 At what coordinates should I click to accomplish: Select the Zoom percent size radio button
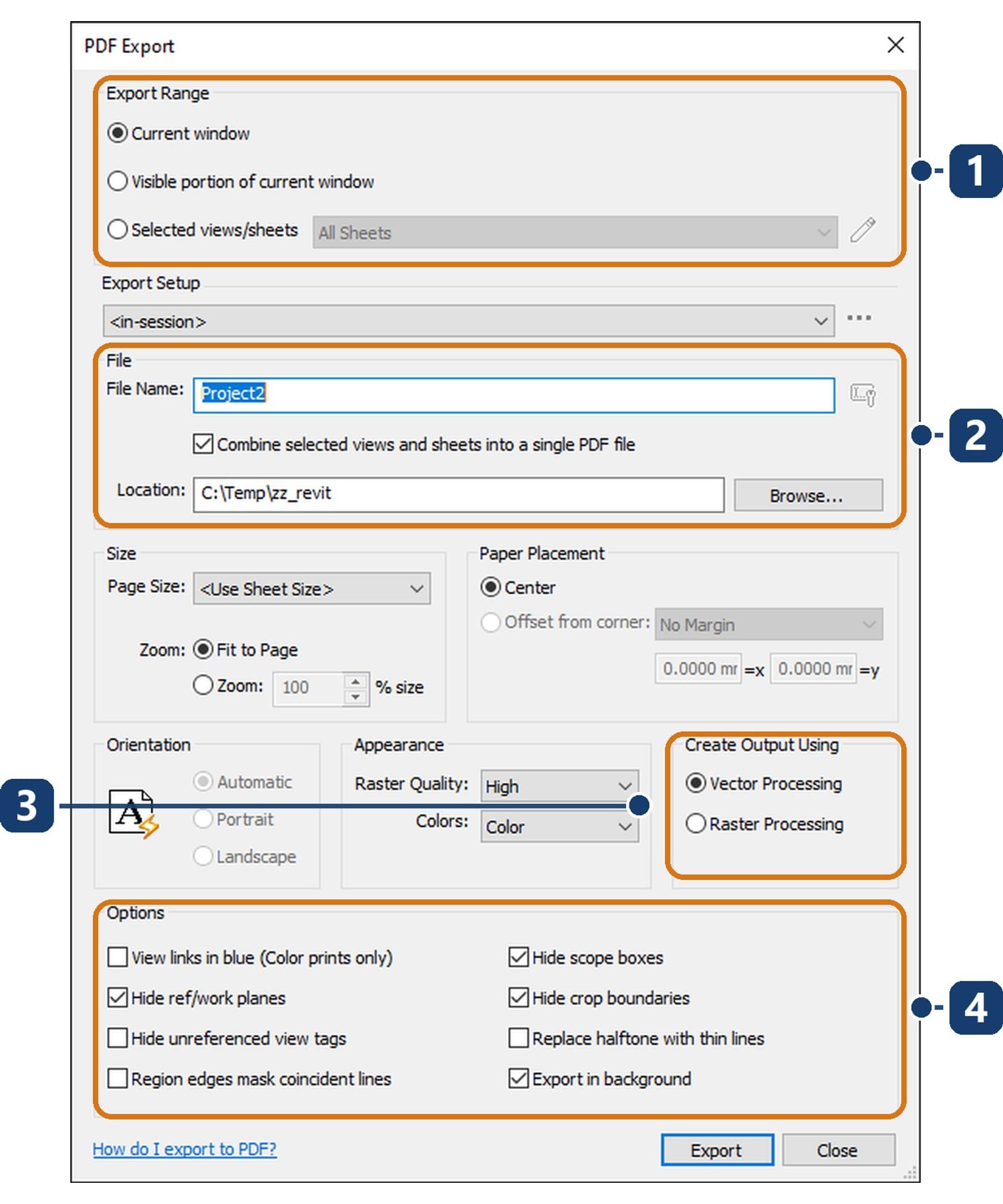click(x=203, y=685)
